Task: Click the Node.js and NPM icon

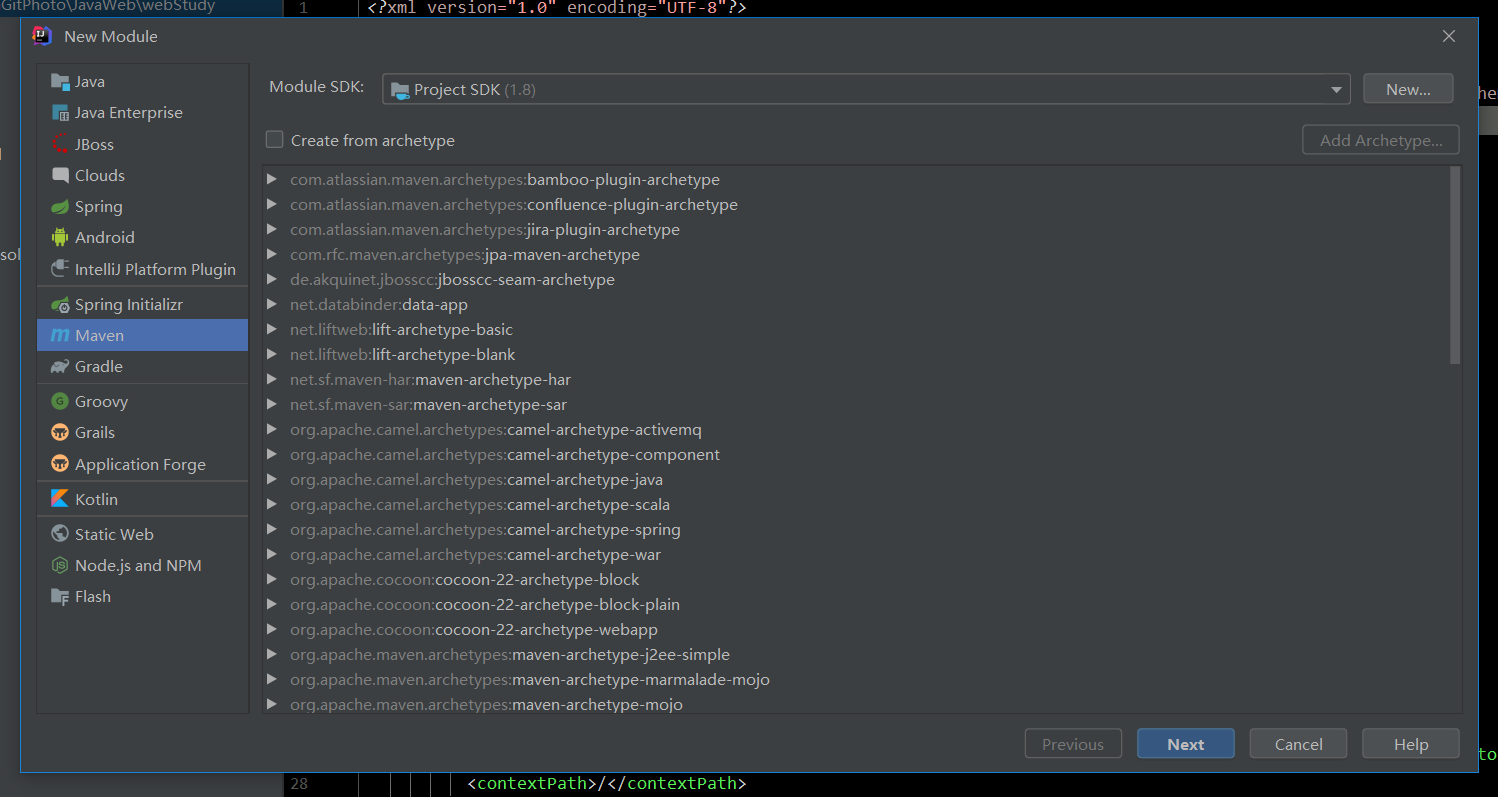Action: click(60, 565)
